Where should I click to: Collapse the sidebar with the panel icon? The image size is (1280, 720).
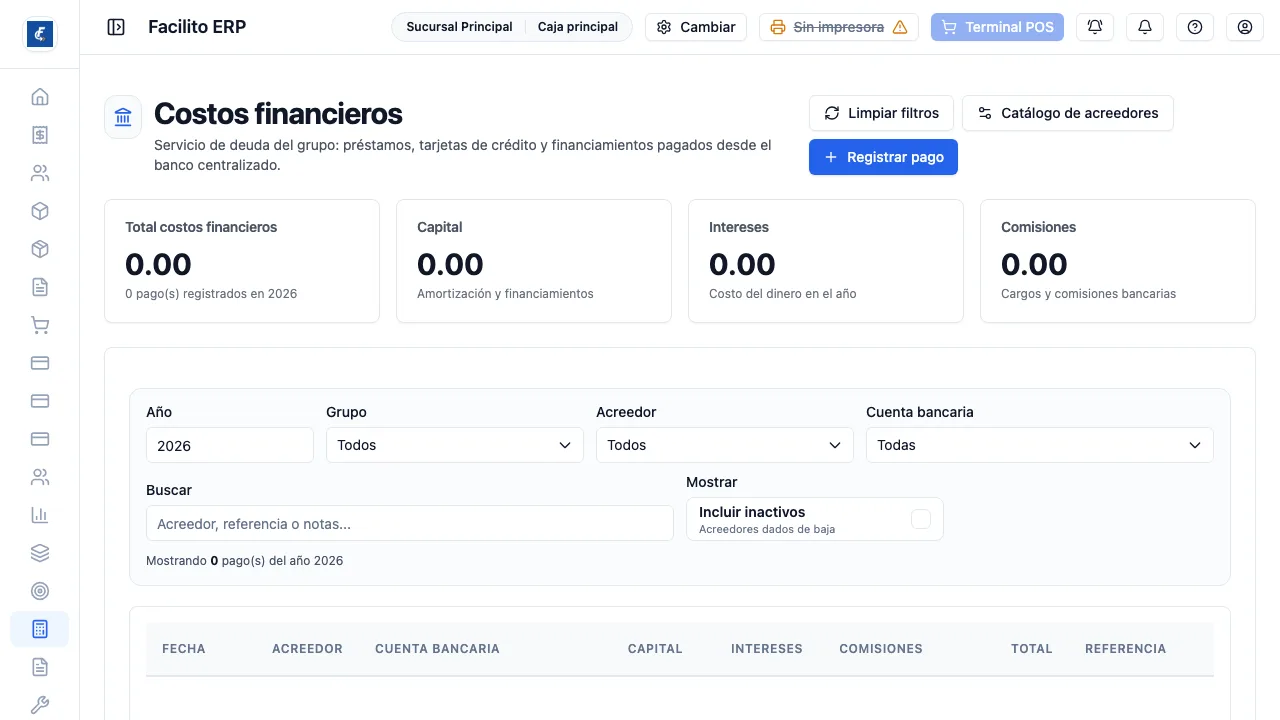(116, 27)
